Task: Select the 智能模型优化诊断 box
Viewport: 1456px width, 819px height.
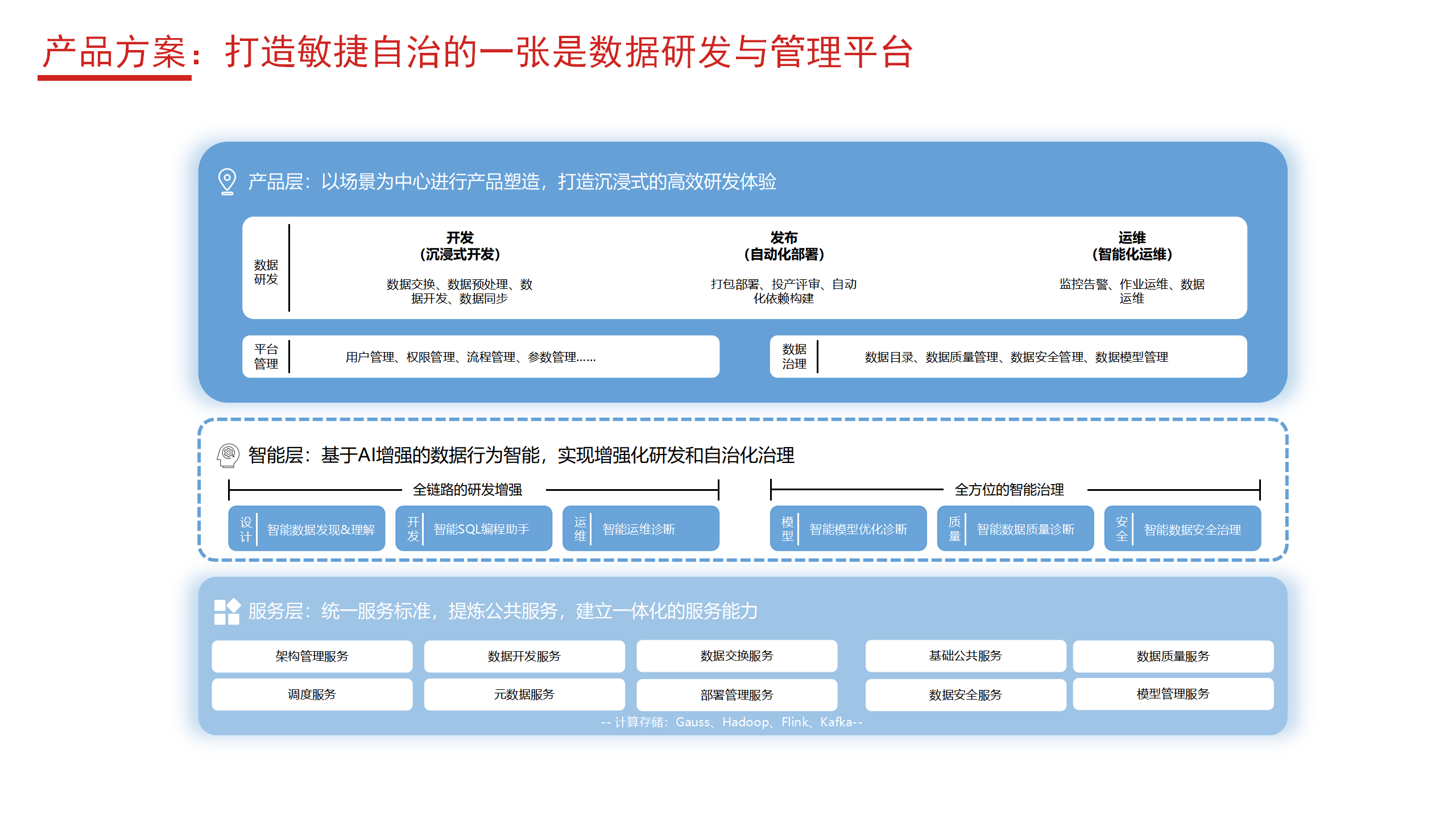Action: tap(848, 528)
